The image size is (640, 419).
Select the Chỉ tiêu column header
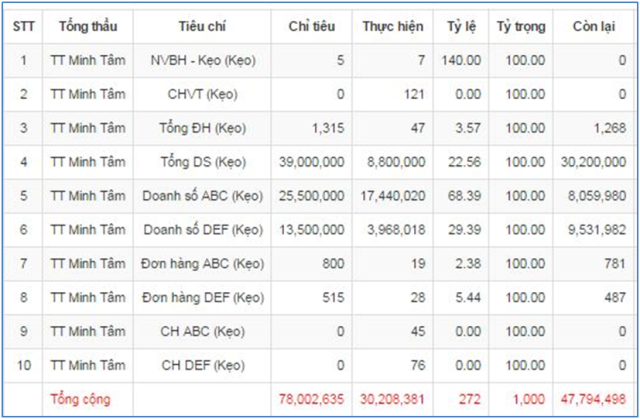(311, 27)
